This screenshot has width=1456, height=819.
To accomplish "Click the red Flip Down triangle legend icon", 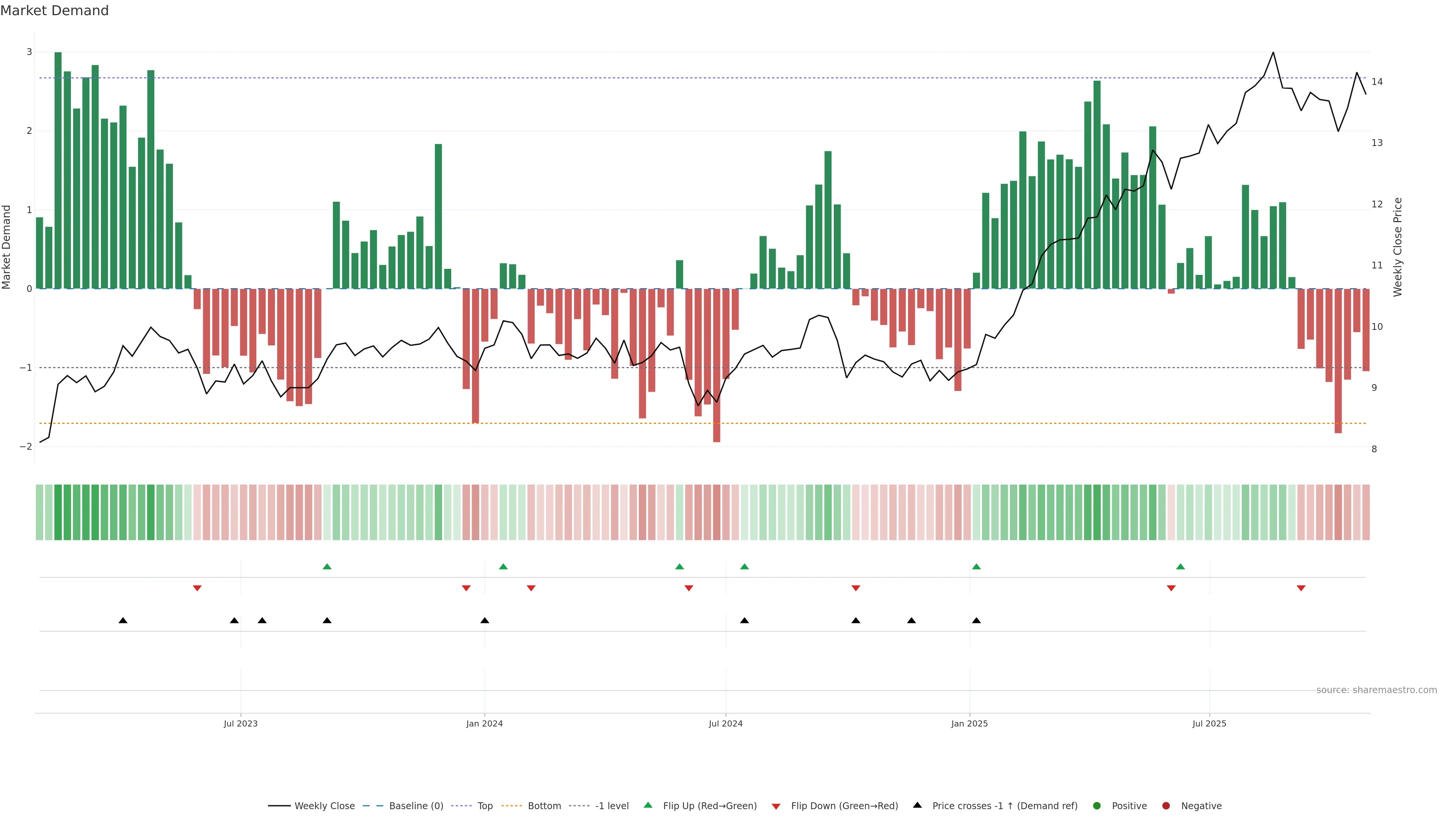I will (776, 806).
